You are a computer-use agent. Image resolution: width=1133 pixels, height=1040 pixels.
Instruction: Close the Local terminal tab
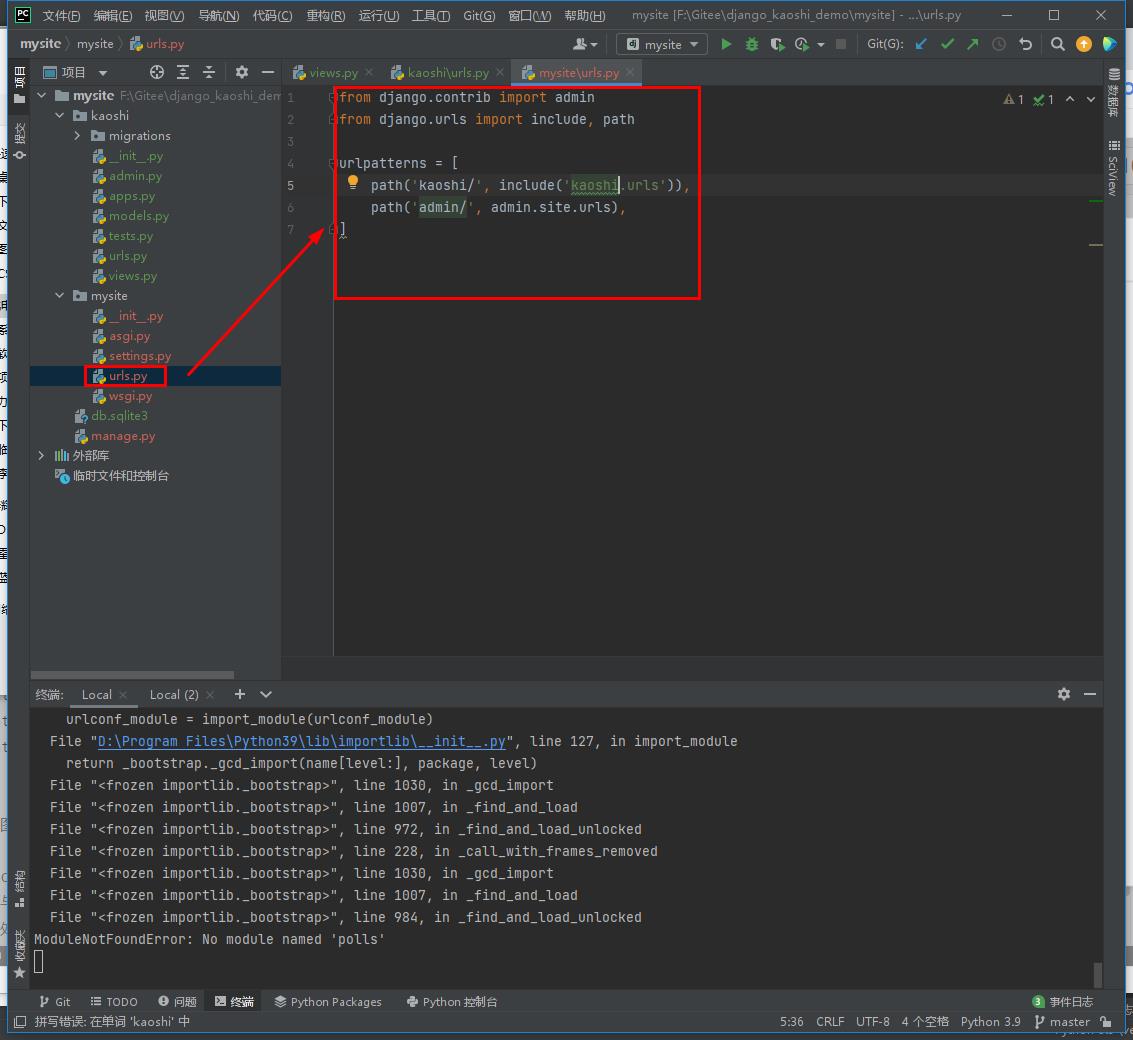click(124, 695)
